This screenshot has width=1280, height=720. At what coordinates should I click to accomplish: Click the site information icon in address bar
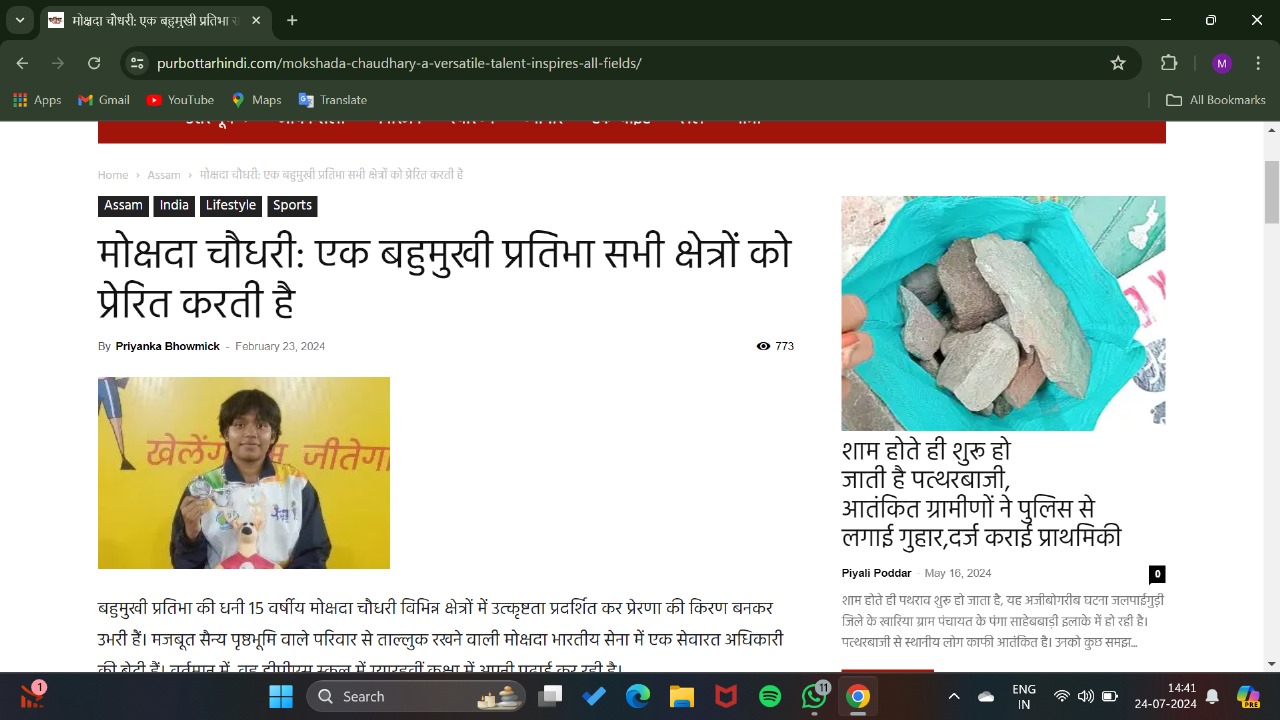coord(138,63)
